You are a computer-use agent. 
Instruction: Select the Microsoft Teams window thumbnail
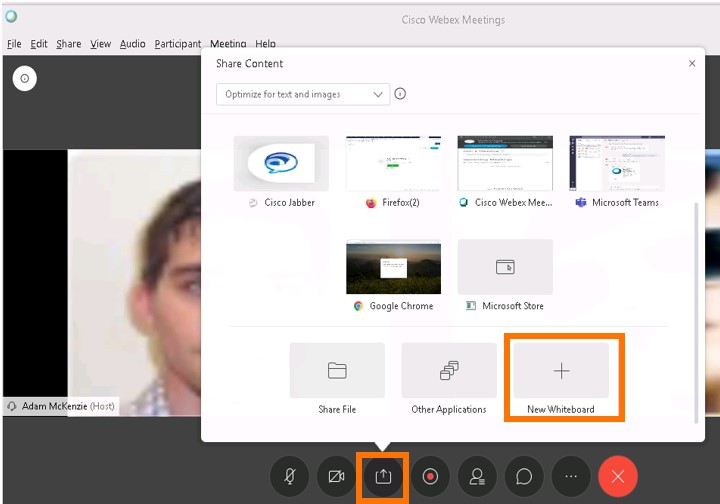(617, 163)
